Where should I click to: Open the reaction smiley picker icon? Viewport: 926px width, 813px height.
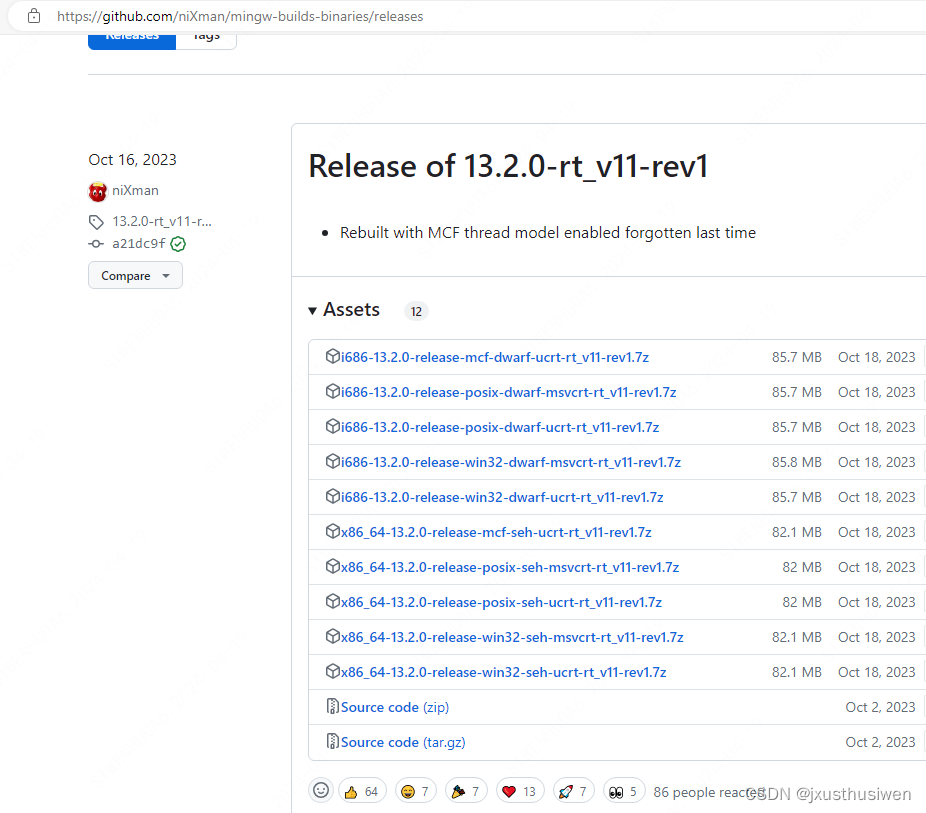(x=321, y=790)
